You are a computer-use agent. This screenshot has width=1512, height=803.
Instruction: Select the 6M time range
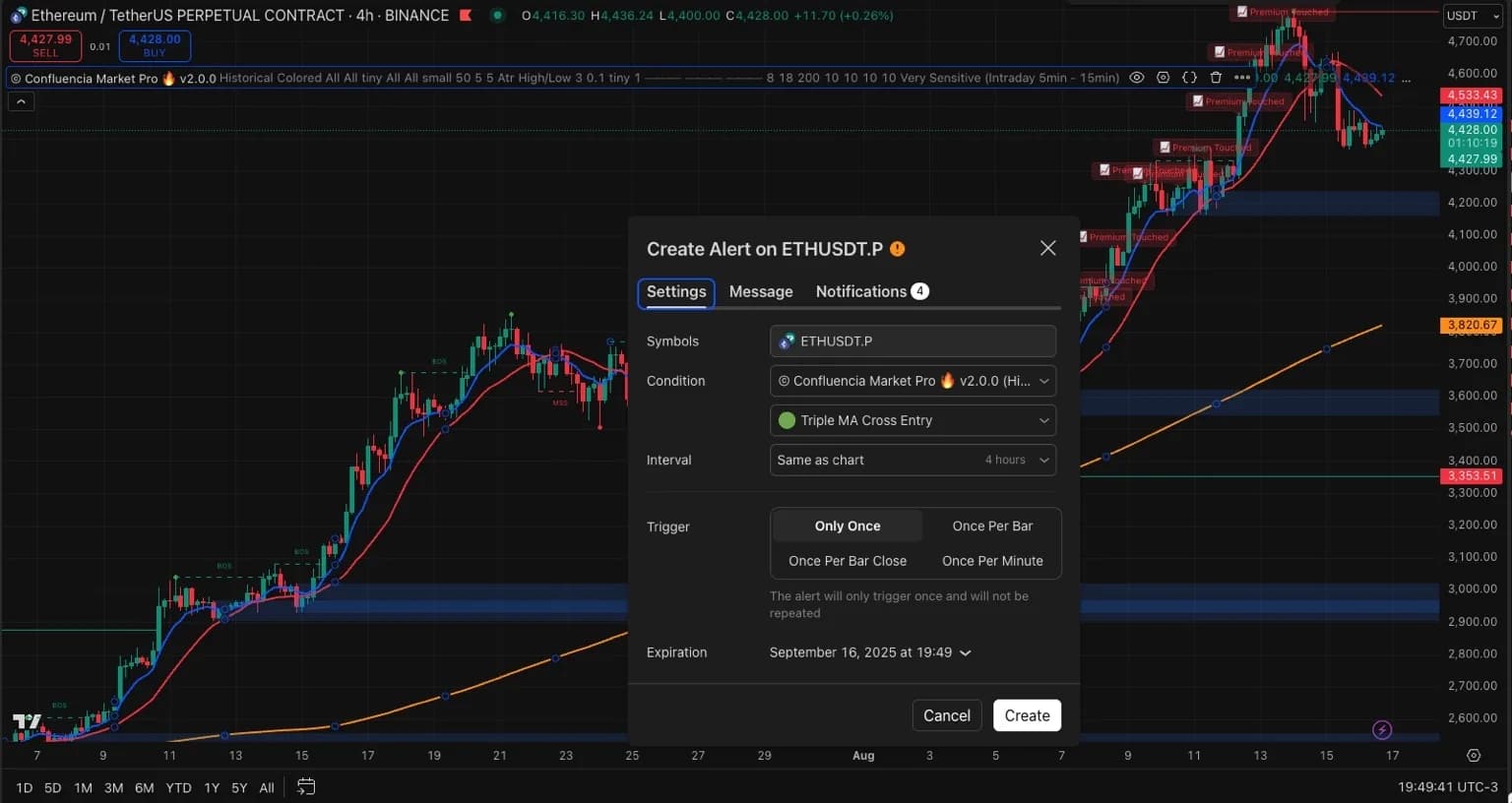[144, 787]
